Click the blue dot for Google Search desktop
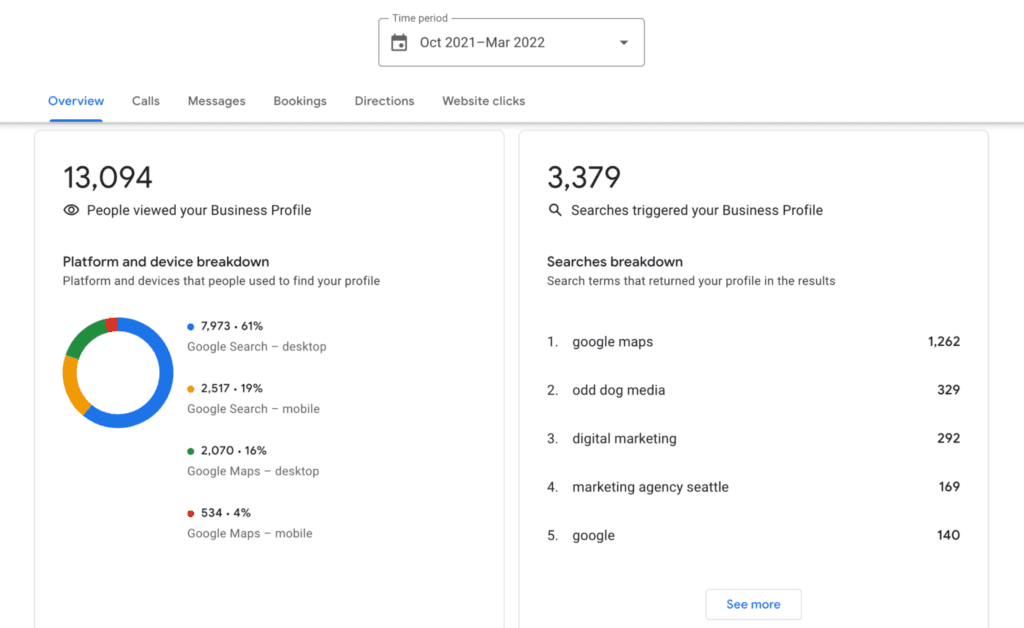 (x=190, y=325)
